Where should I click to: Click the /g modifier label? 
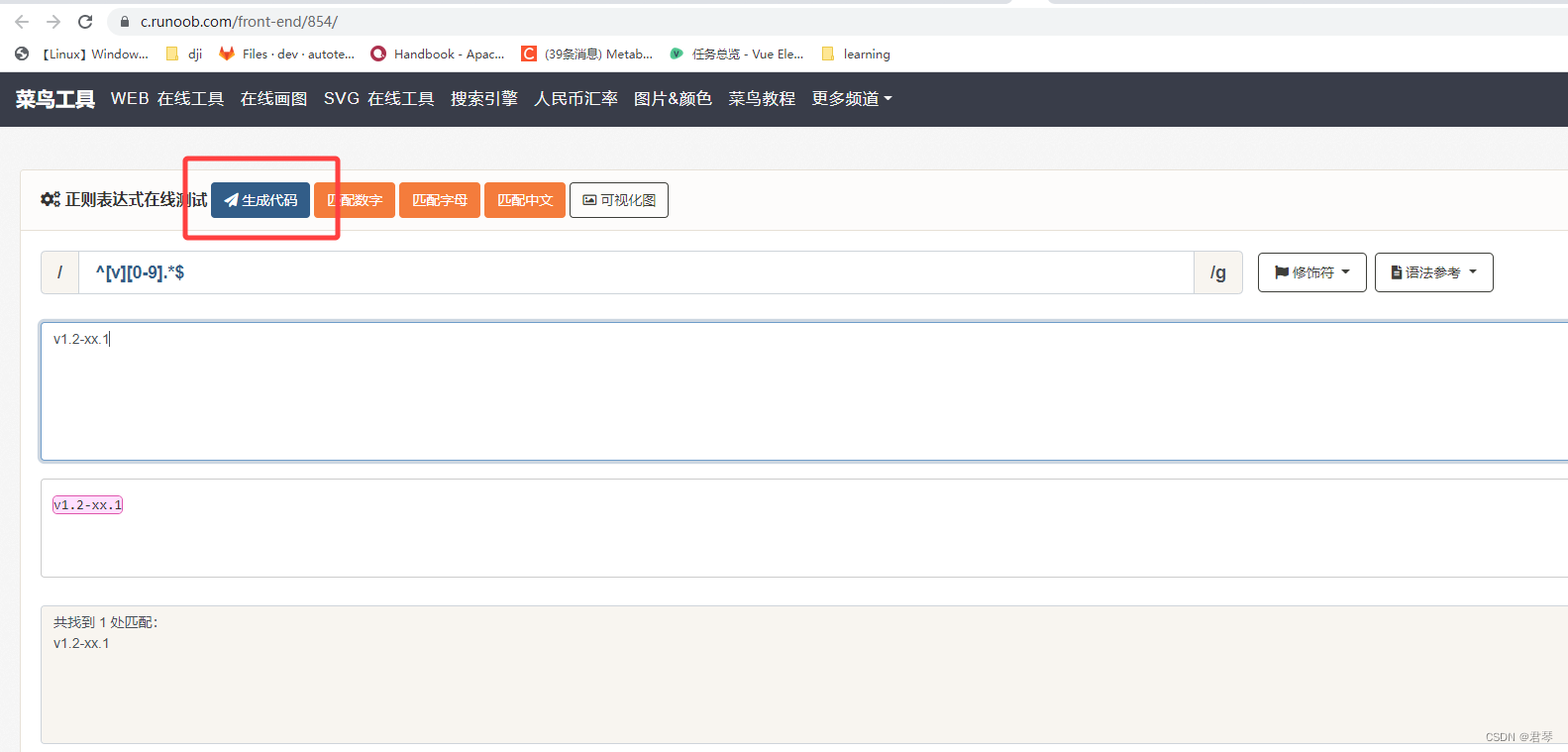[1218, 272]
